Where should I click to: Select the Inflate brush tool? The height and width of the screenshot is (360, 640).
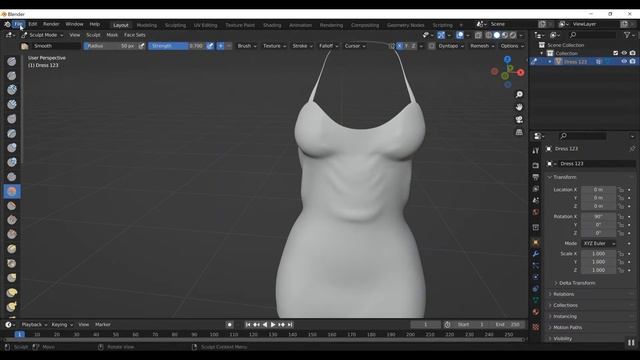[x=12, y=148]
